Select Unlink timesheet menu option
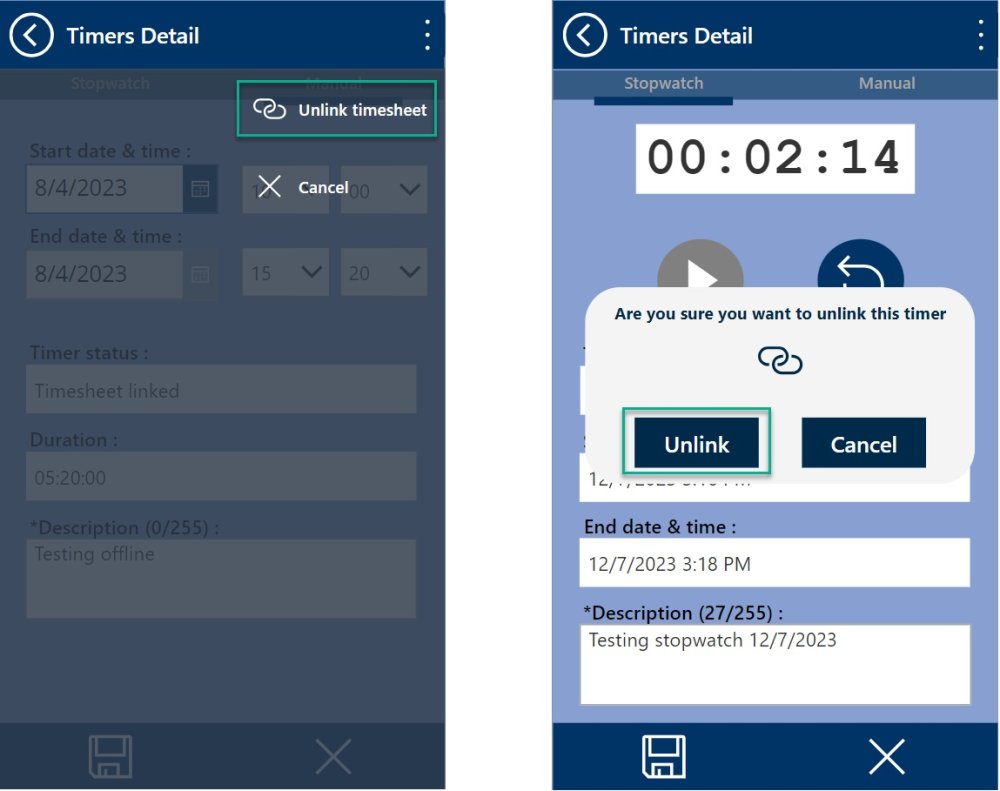The width and height of the screenshot is (1000, 791). tap(337, 109)
